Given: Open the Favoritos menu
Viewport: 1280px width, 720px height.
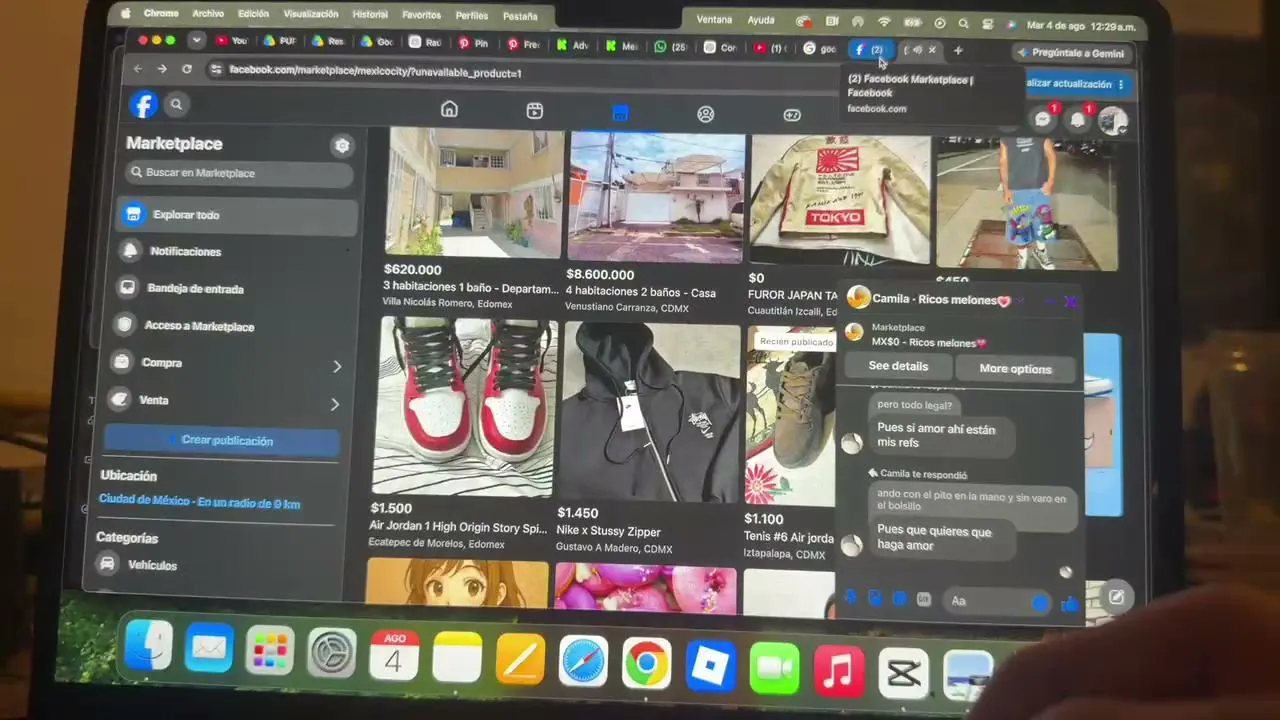Looking at the screenshot, I should pos(421,16).
